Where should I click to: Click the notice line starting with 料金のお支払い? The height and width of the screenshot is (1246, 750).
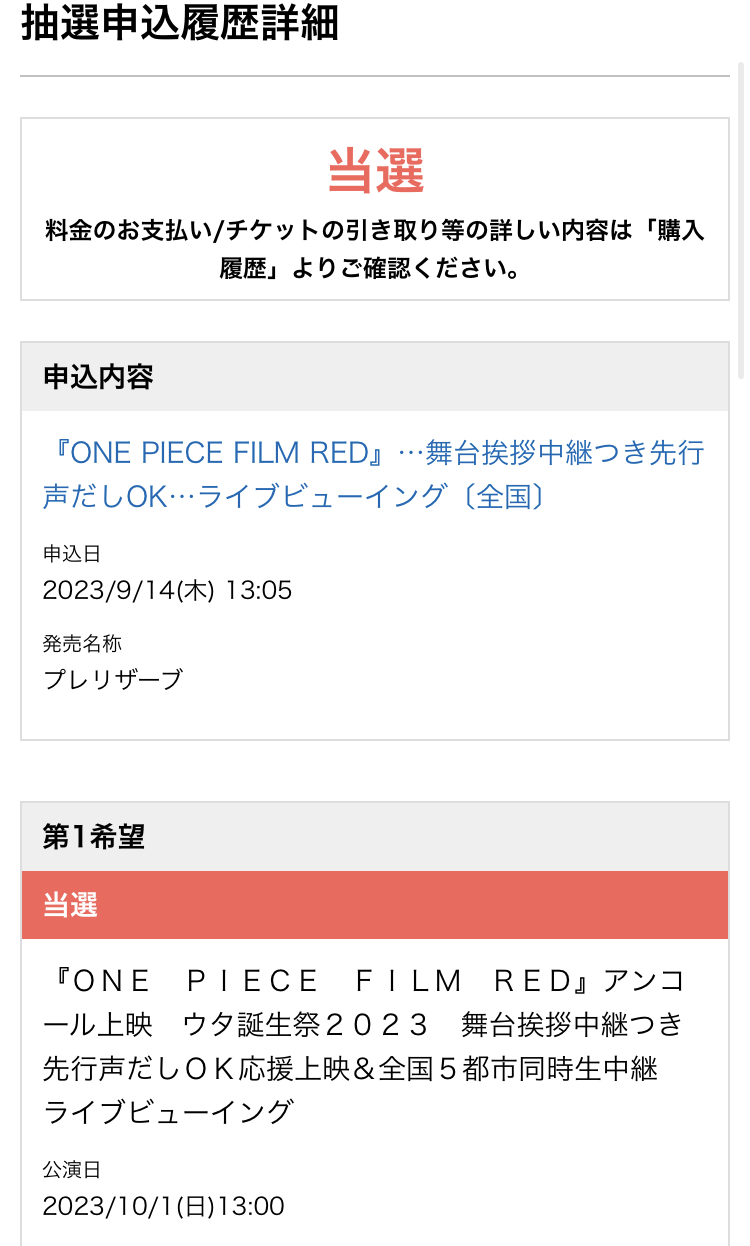pos(375,231)
